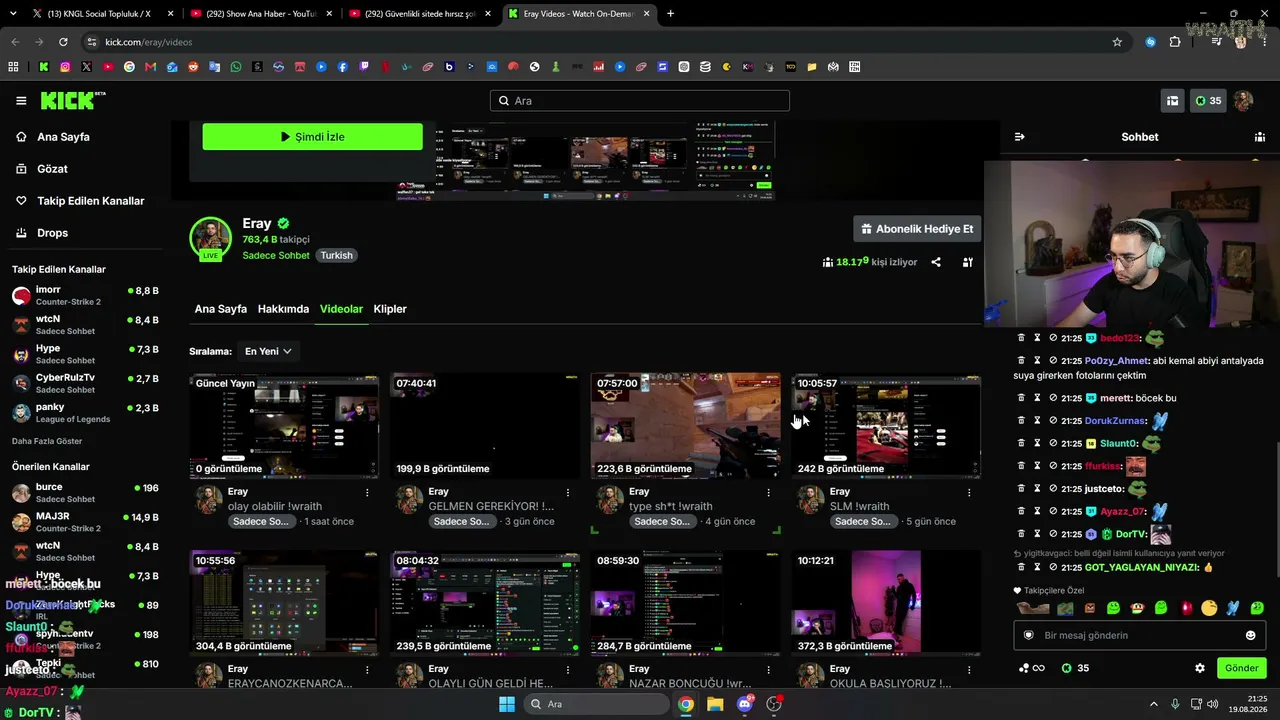
Task: Open the Kick hamburger sidebar menu
Action: coord(21,100)
